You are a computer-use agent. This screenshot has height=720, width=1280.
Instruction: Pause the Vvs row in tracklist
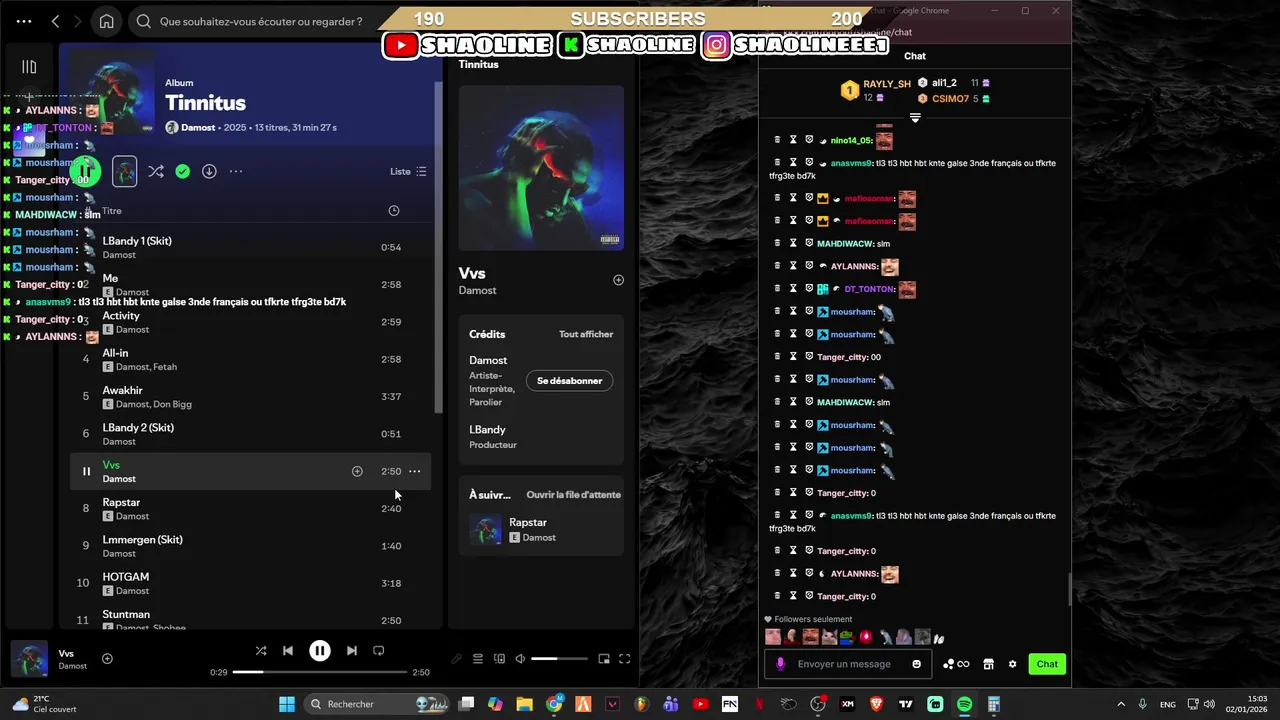pos(86,471)
